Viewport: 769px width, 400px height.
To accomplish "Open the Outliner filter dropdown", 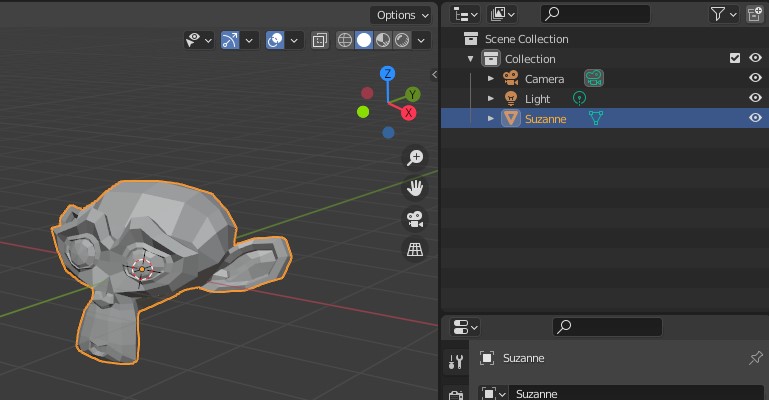I will (x=723, y=15).
